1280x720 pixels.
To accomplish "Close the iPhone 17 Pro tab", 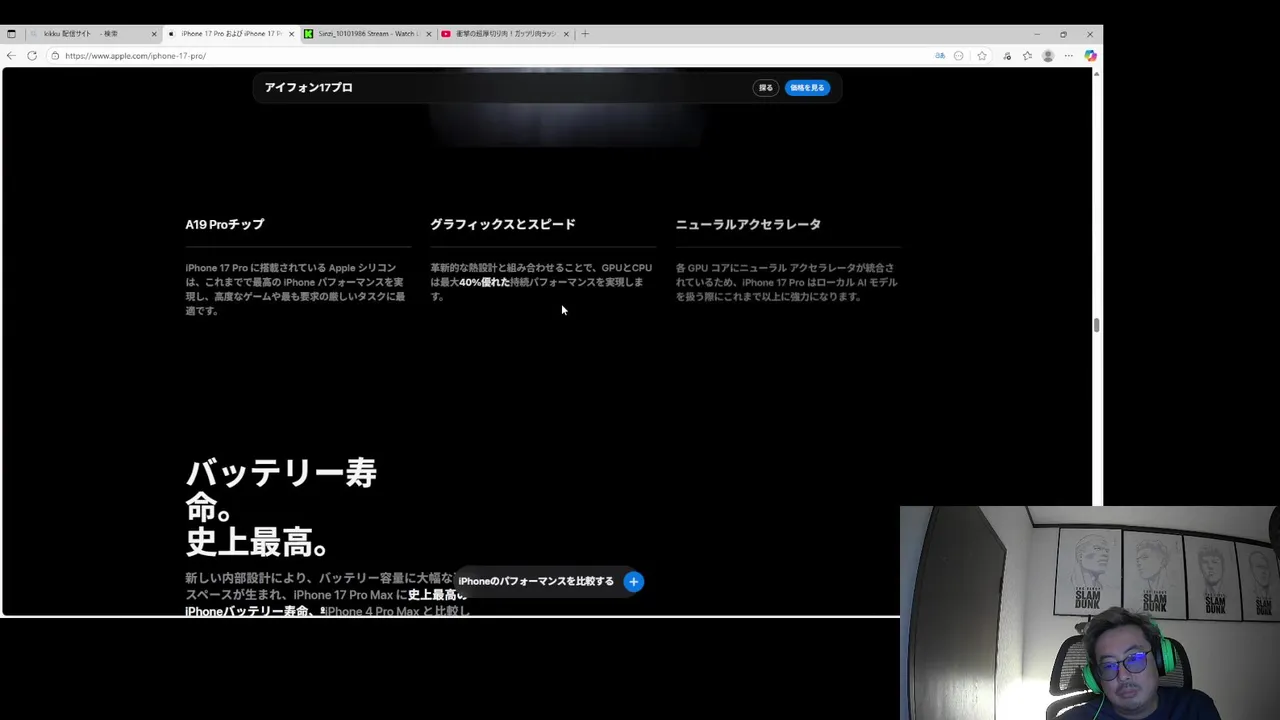I will 291,34.
